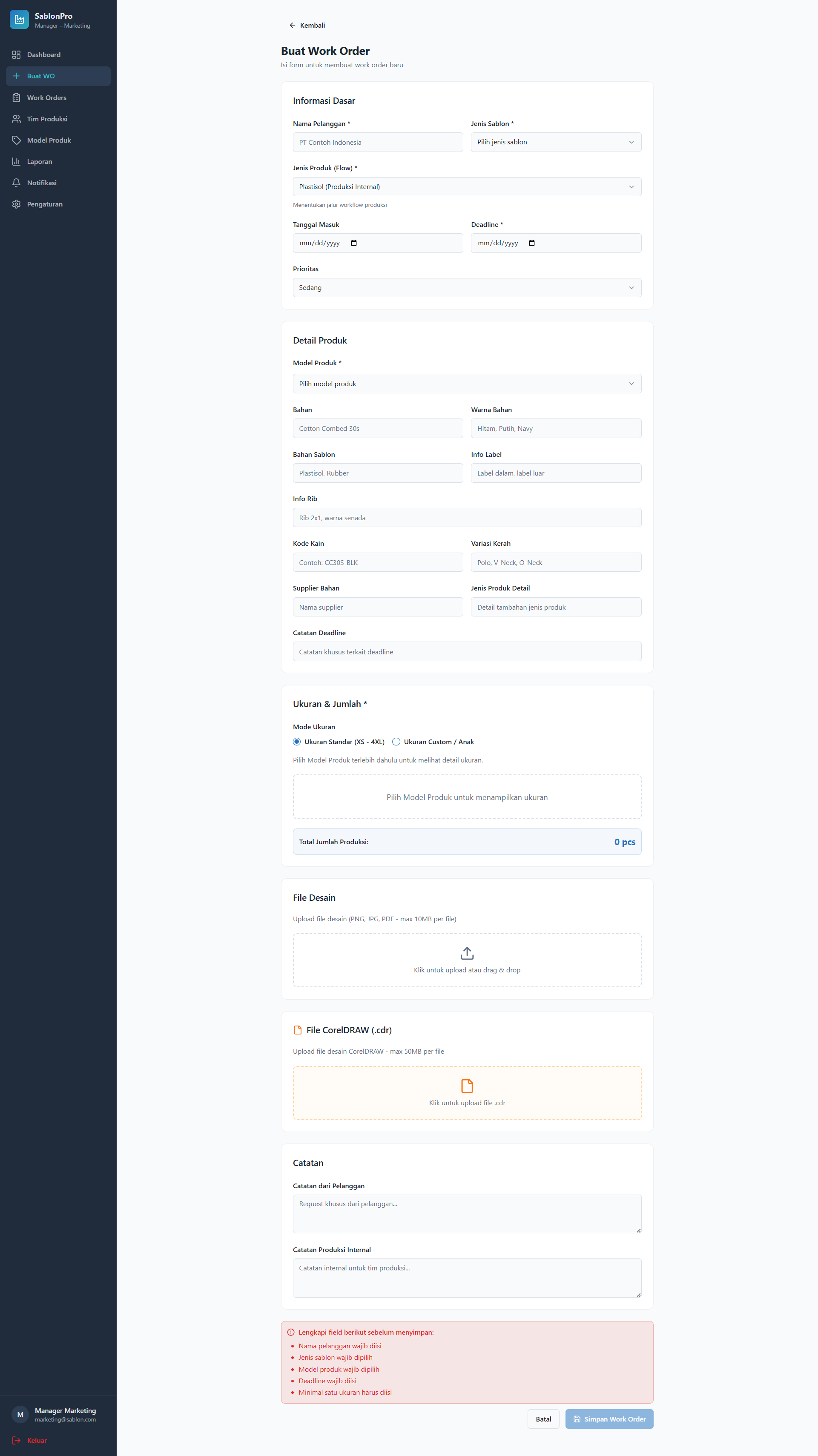The width and height of the screenshot is (818, 1456).
Task: Click the Kembali back link
Action: pyautogui.click(x=307, y=26)
